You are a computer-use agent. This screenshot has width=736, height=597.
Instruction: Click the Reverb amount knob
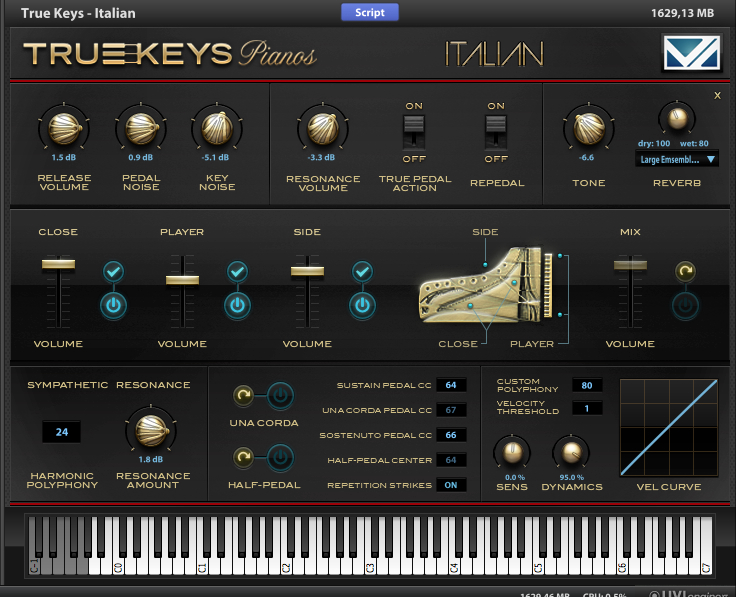coord(677,119)
